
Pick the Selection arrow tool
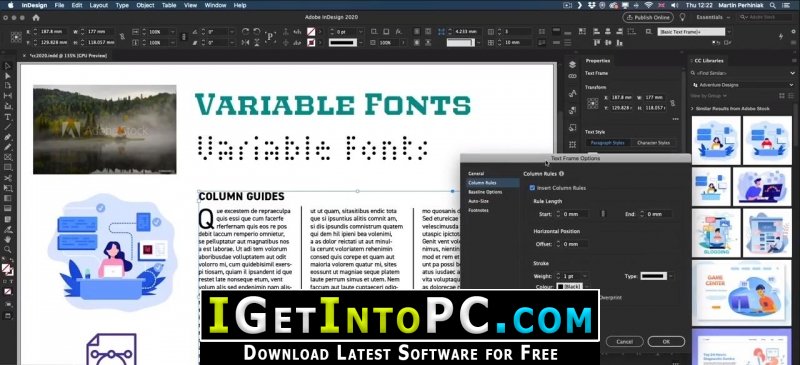pos(8,65)
